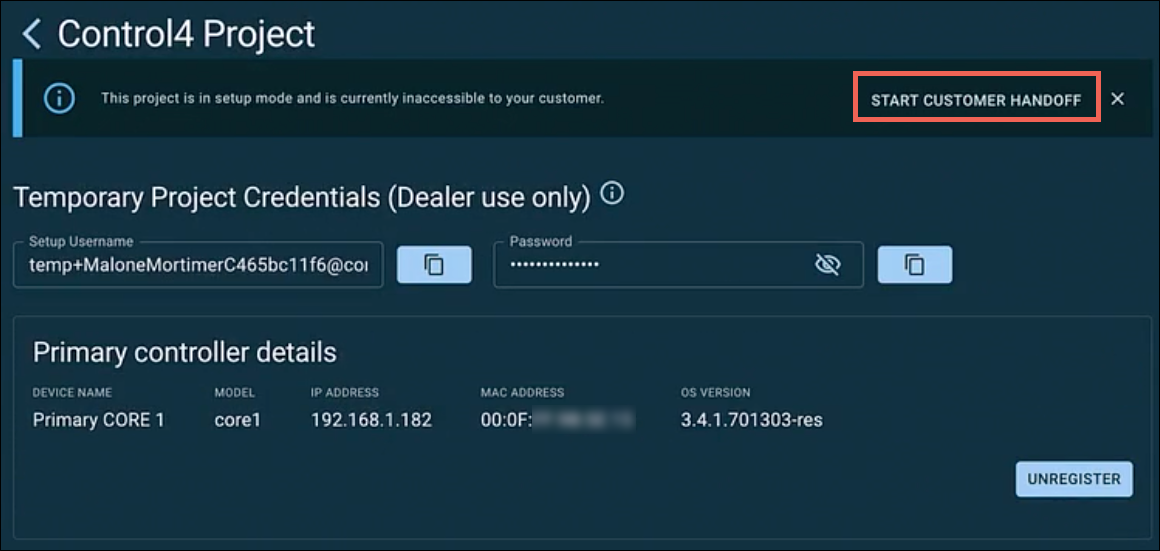The height and width of the screenshot is (551, 1160).
Task: Click the Primary controller details heading
Action: tap(185, 353)
